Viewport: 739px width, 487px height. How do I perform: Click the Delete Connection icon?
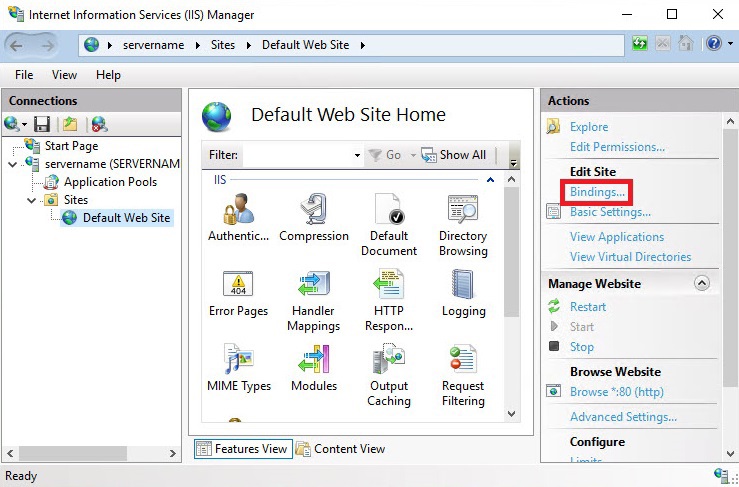99,124
